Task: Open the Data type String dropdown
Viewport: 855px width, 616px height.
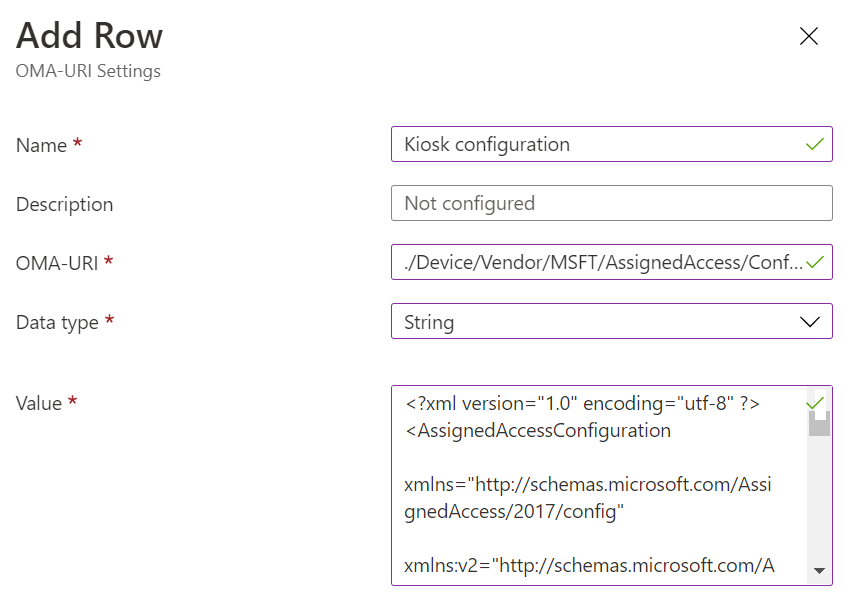Action: click(x=600, y=322)
